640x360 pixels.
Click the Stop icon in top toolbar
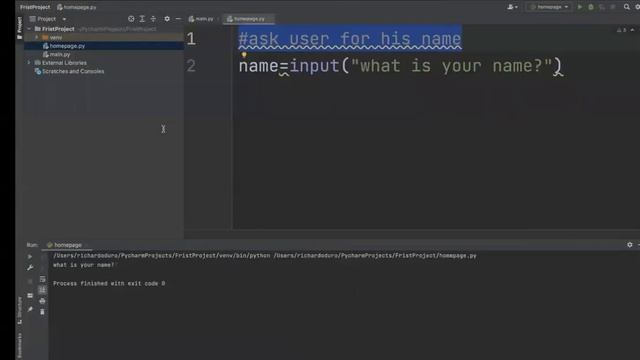click(613, 7)
